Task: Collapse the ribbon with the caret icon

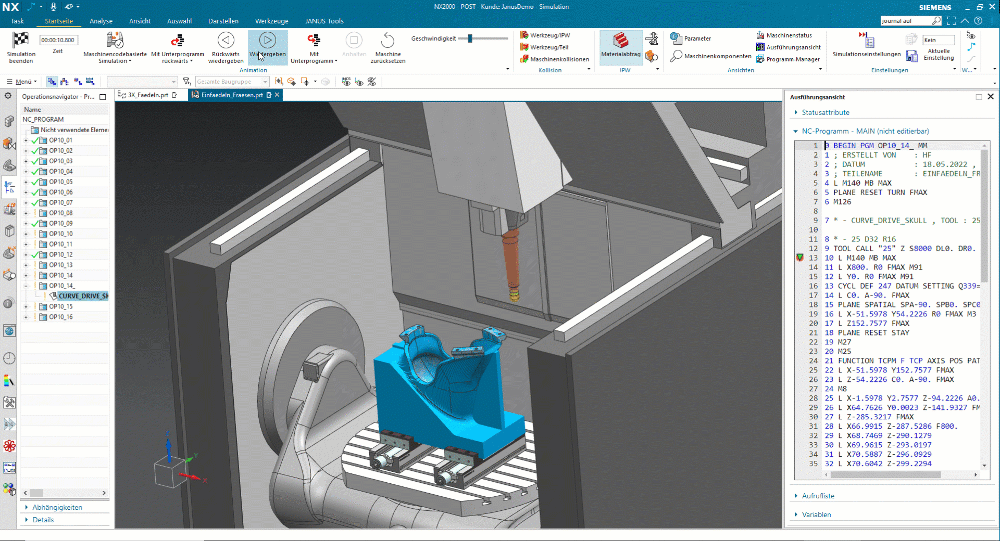Action: point(965,21)
